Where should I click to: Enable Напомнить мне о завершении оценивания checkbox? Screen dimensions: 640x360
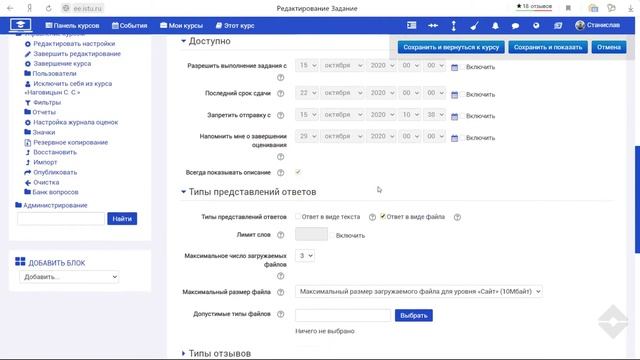(x=463, y=138)
